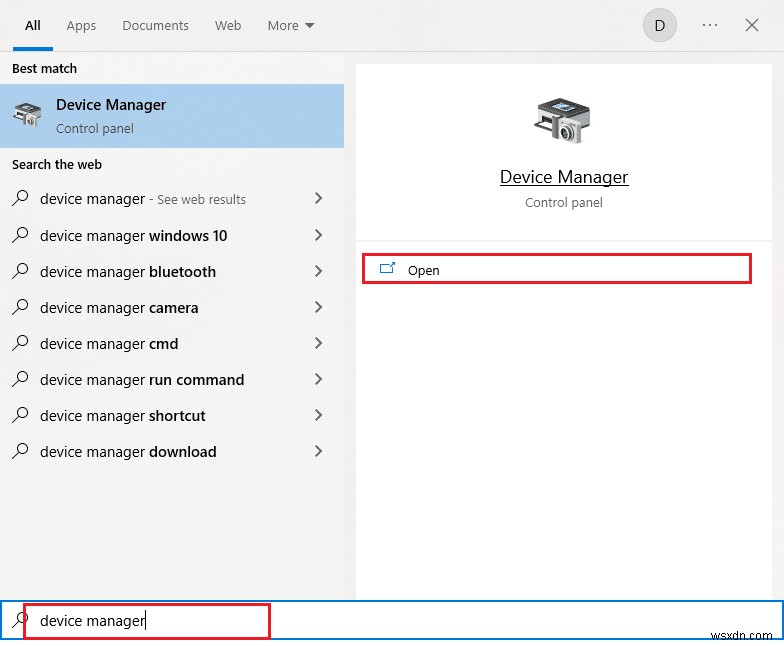Click search icon beside 'device manager shortcut'
Image resolution: width=784 pixels, height=646 pixels.
[20, 414]
